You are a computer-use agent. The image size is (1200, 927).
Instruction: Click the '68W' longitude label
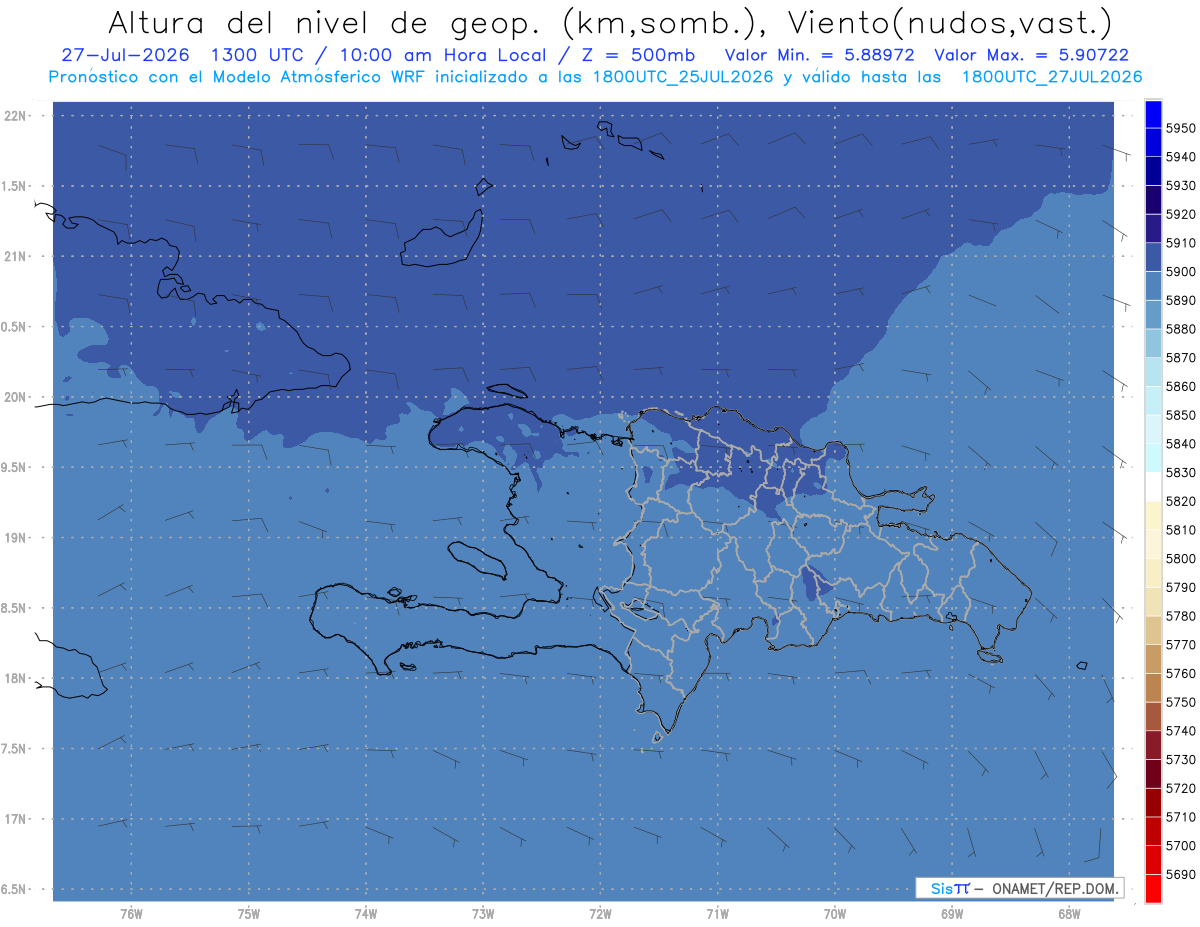click(x=1069, y=914)
